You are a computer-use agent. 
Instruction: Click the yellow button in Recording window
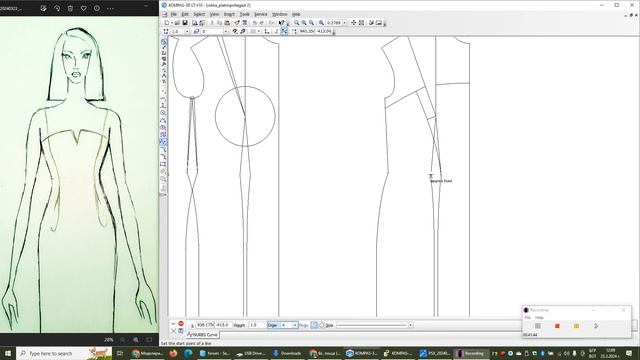point(576,326)
